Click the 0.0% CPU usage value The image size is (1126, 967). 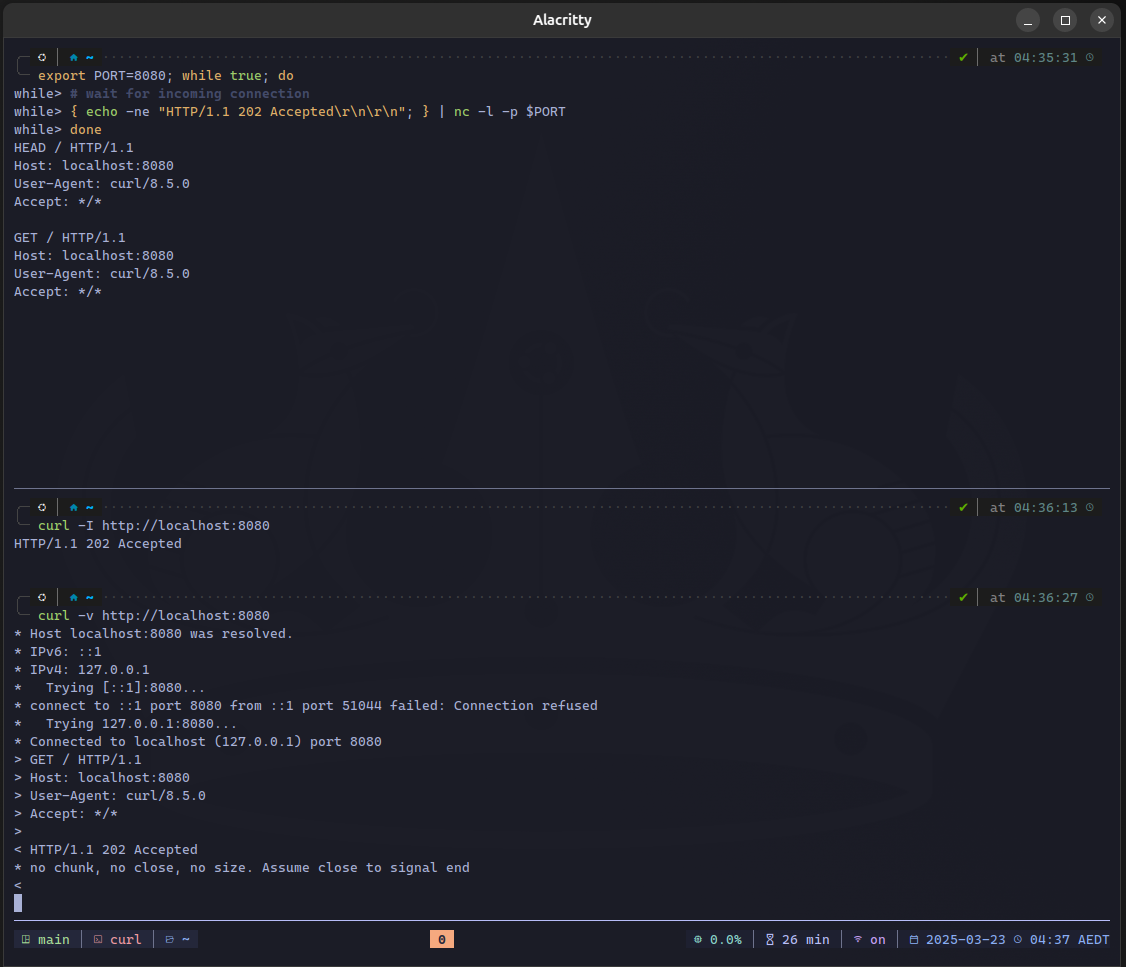[x=725, y=939]
